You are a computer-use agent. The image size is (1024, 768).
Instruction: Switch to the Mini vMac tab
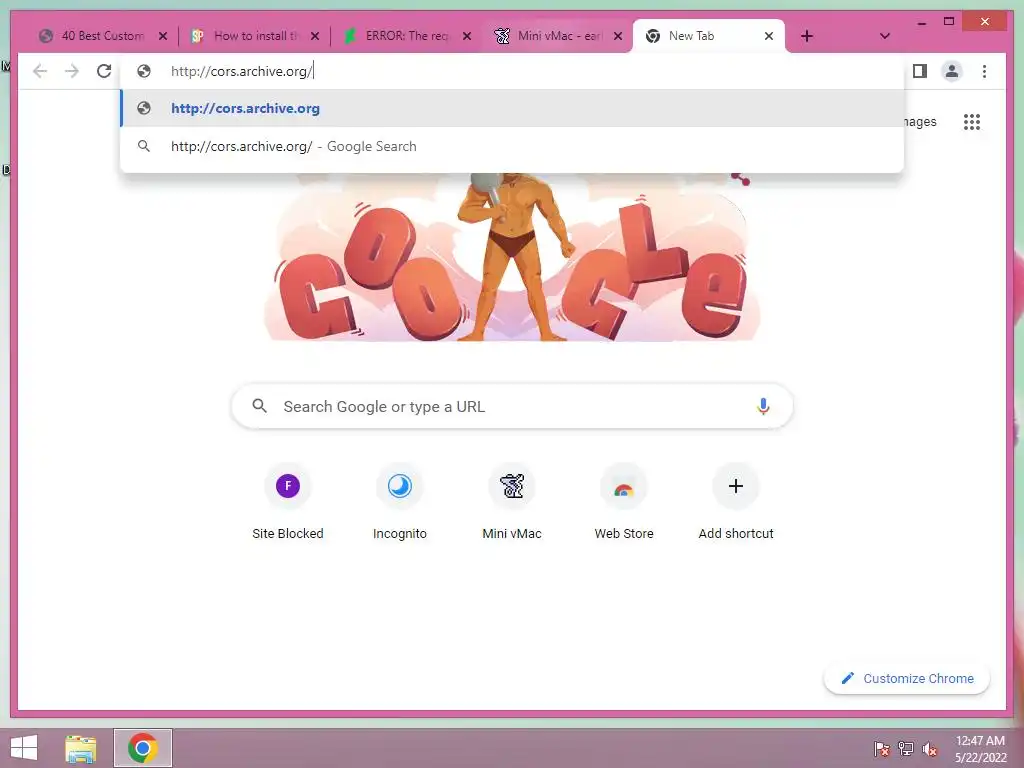coord(560,36)
